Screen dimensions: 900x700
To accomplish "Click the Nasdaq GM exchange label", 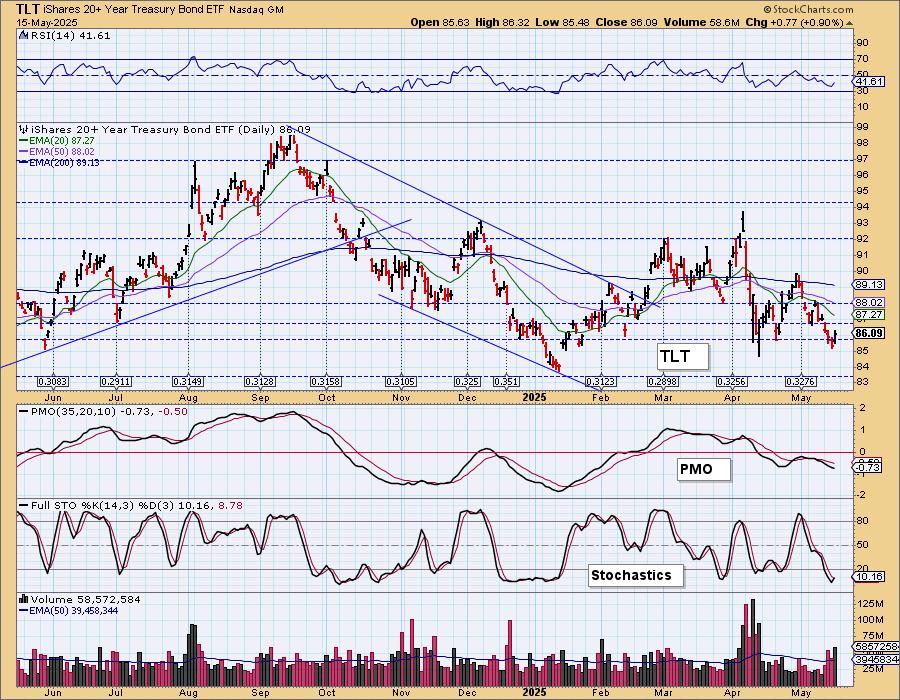I will [x=256, y=10].
